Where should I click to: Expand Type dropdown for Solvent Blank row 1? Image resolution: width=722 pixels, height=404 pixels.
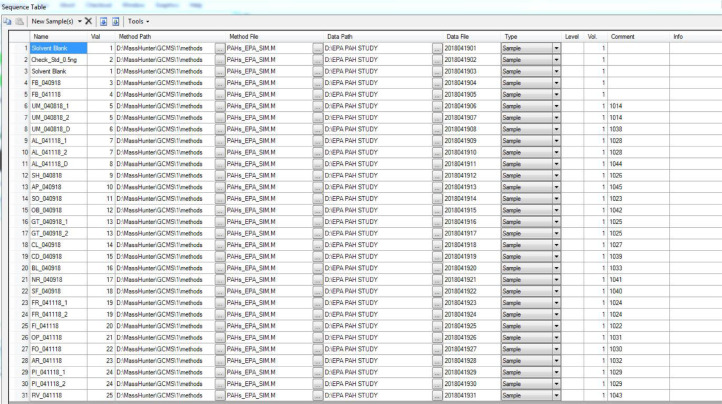coord(556,48)
